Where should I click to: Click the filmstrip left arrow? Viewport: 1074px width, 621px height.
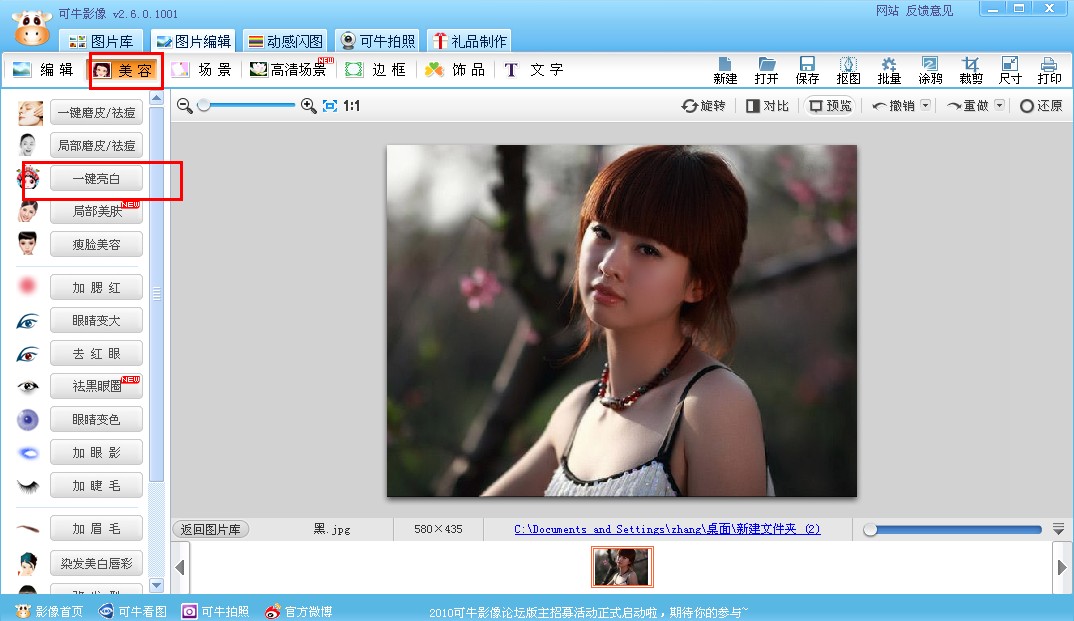point(180,567)
